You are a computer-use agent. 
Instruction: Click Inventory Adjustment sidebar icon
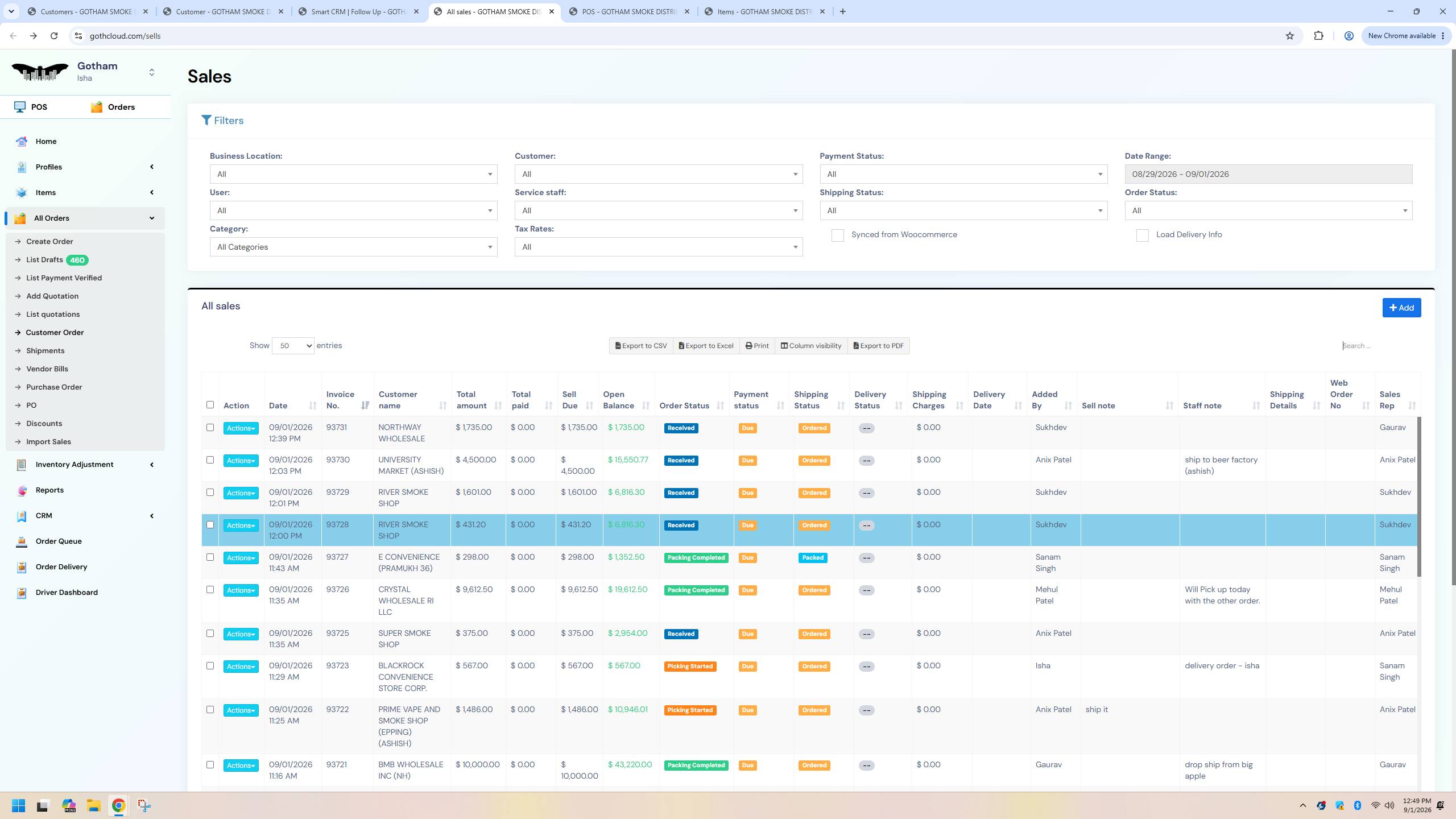(22, 465)
